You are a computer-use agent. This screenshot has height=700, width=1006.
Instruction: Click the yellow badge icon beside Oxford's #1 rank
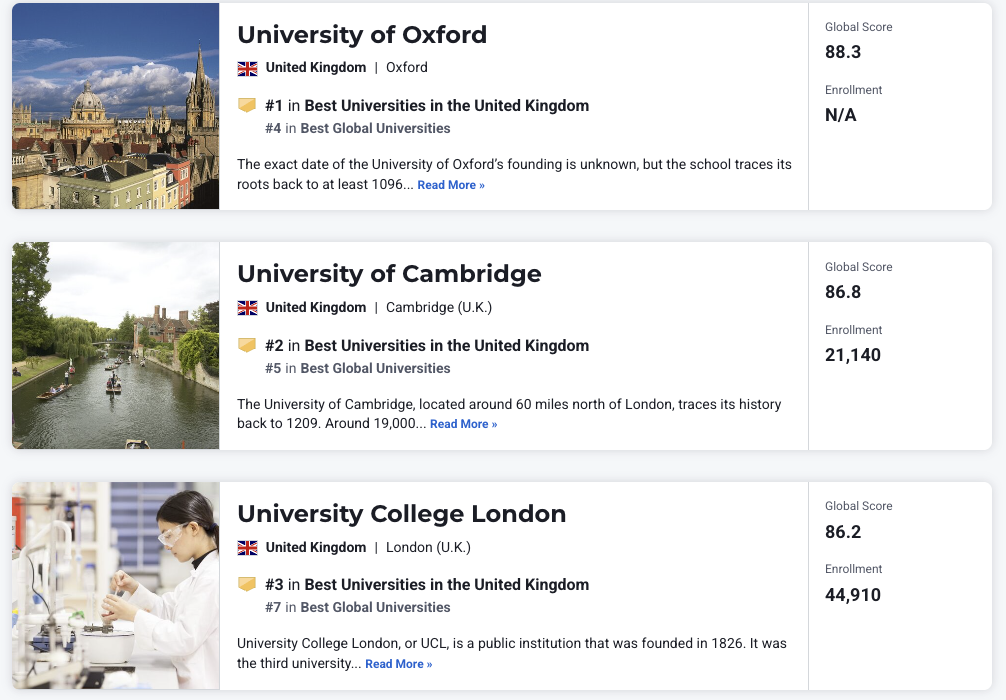click(247, 105)
